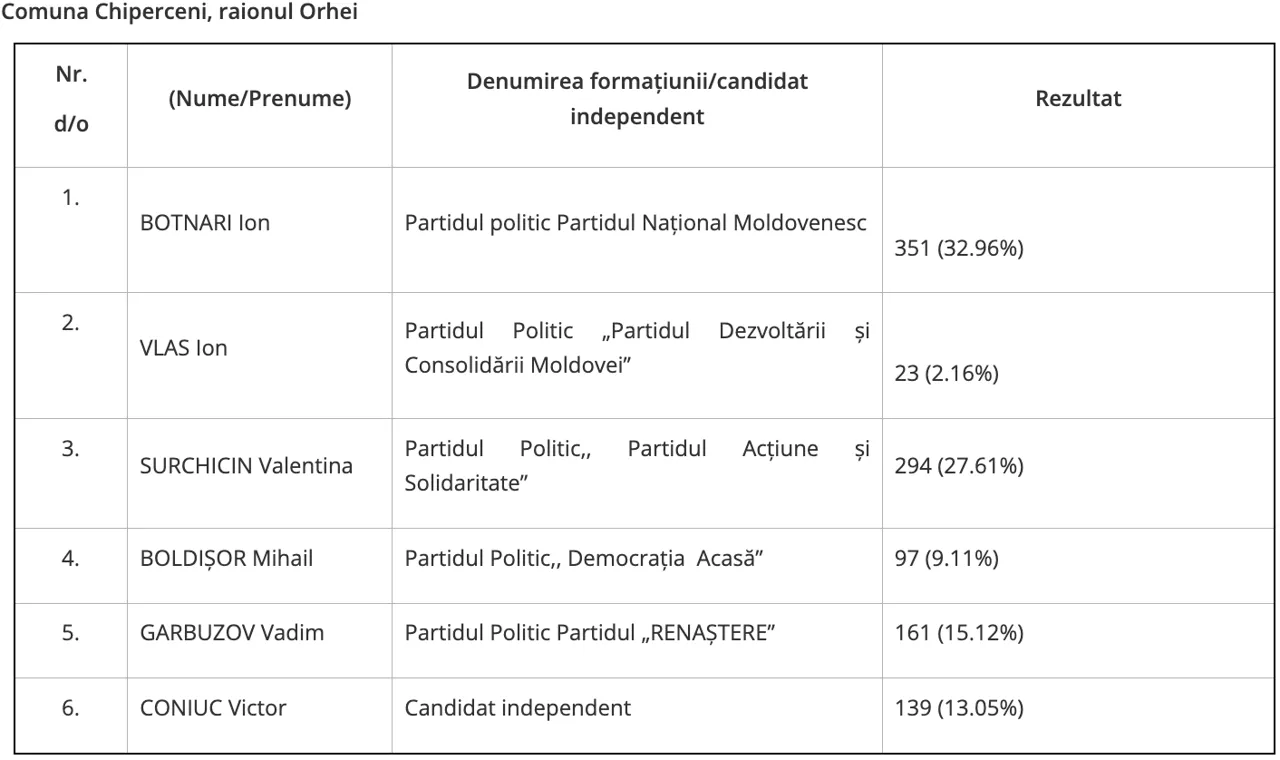Click candidate name GARBUZOV Vadim
The image size is (1280, 760).
(x=232, y=634)
